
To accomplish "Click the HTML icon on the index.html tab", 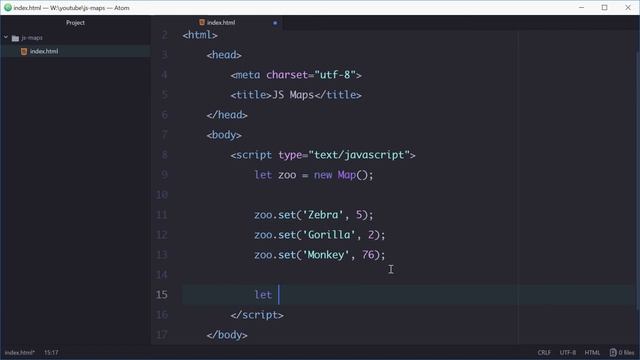I will click(x=202, y=22).
